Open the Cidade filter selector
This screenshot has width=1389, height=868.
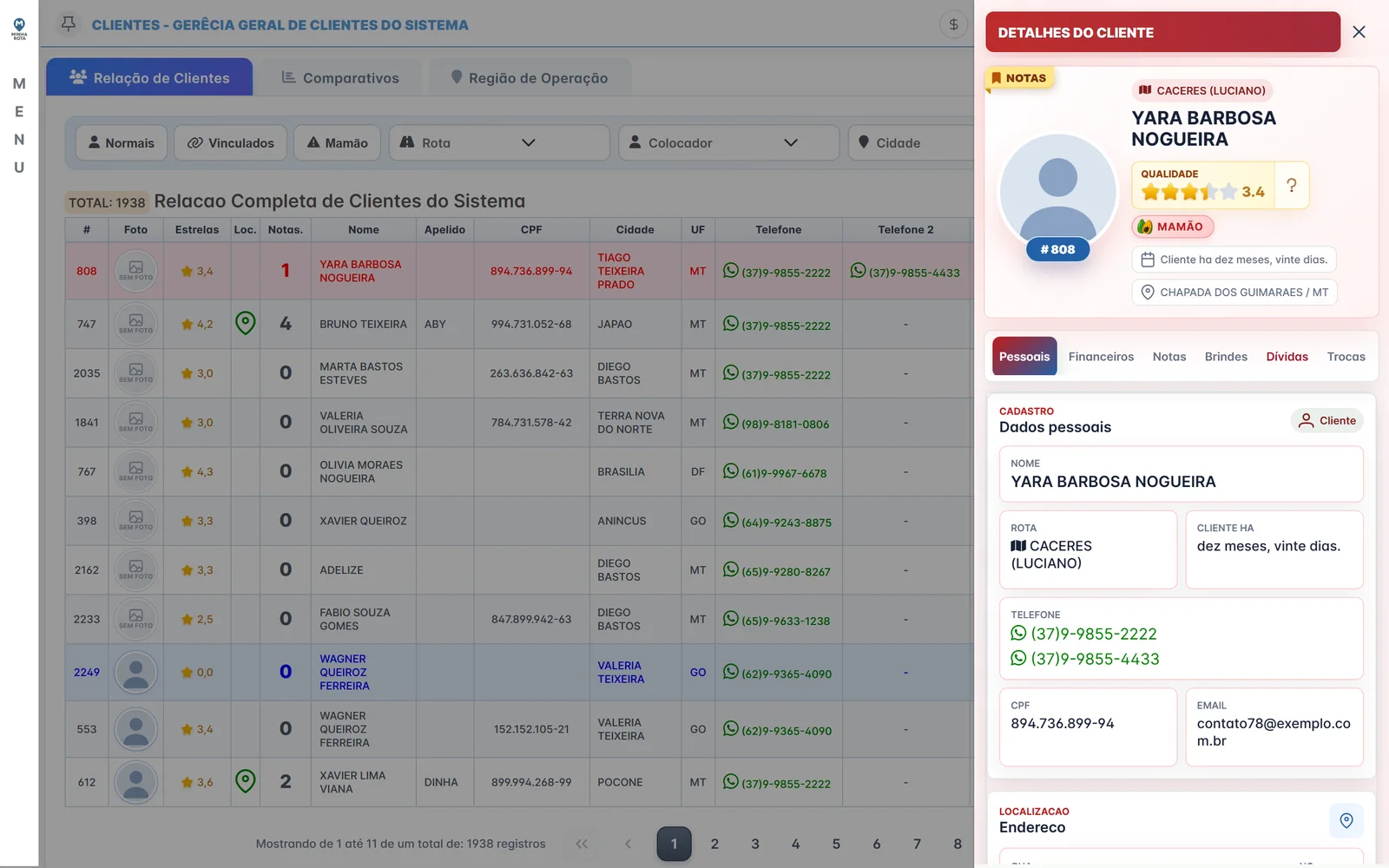pyautogui.click(x=910, y=142)
